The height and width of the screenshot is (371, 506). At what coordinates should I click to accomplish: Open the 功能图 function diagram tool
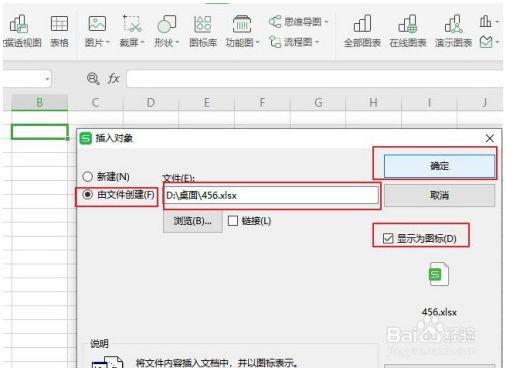(242, 24)
